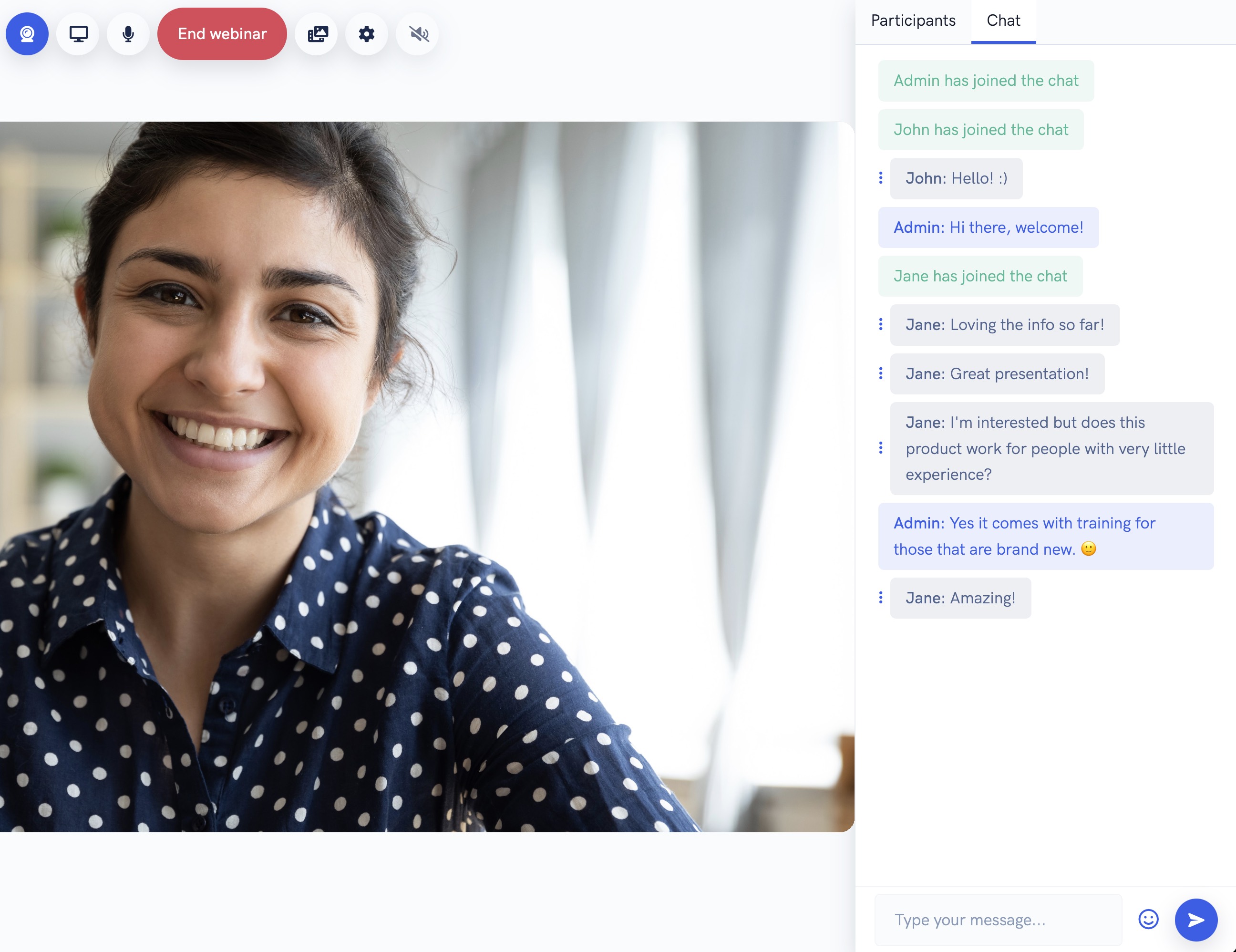Click 'Jane has joined the chat' notice
This screenshot has width=1236, height=952.
tap(980, 276)
